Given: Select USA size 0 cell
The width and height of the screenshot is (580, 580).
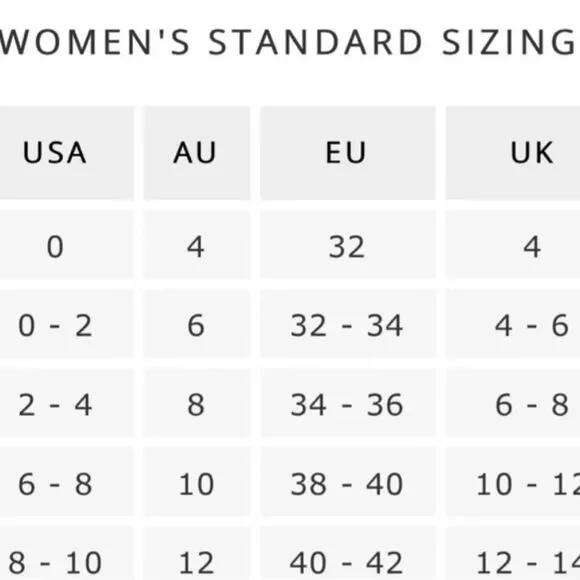Looking at the screenshot, I should pyautogui.click(x=67, y=245).
